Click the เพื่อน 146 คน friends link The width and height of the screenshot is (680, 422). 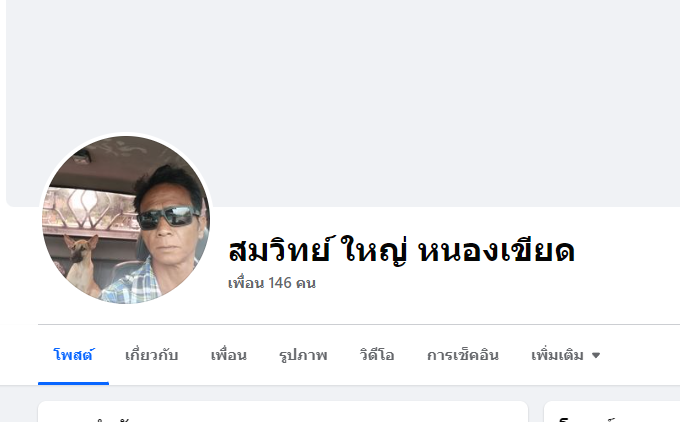point(272,283)
